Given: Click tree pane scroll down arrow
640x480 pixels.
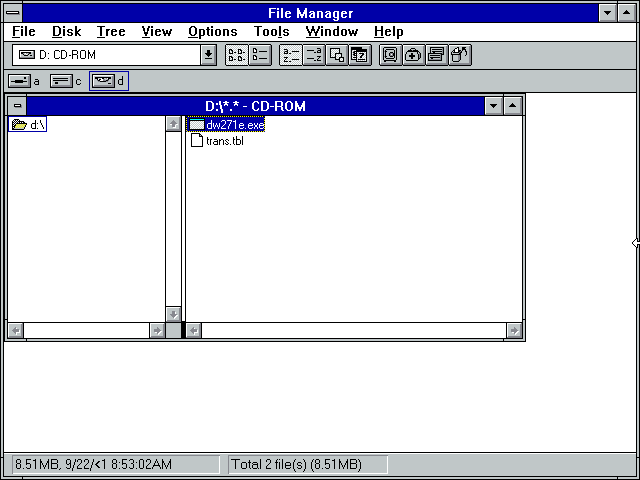Looking at the screenshot, I should click(x=173, y=314).
